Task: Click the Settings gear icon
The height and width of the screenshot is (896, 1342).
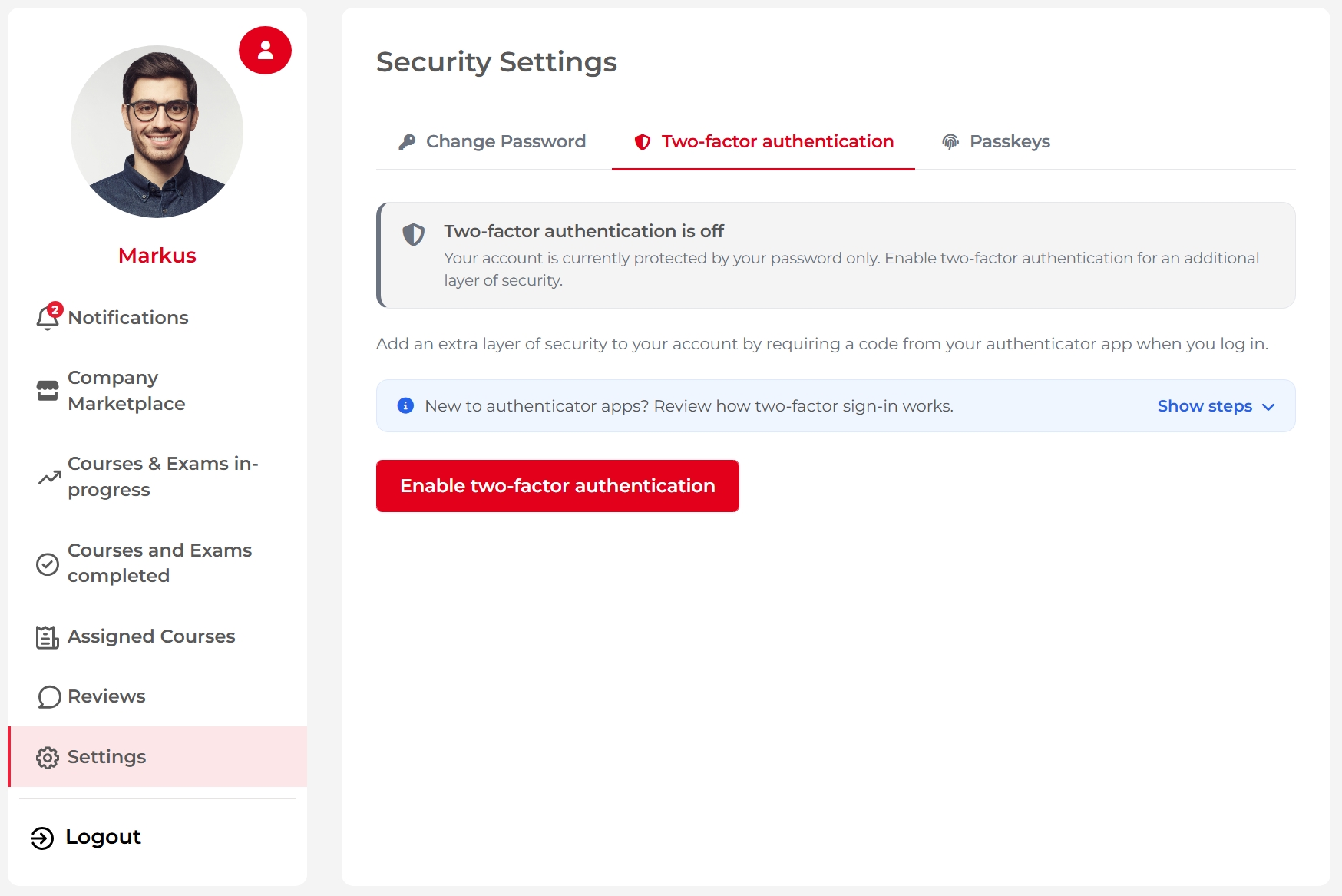Action: pyautogui.click(x=48, y=758)
